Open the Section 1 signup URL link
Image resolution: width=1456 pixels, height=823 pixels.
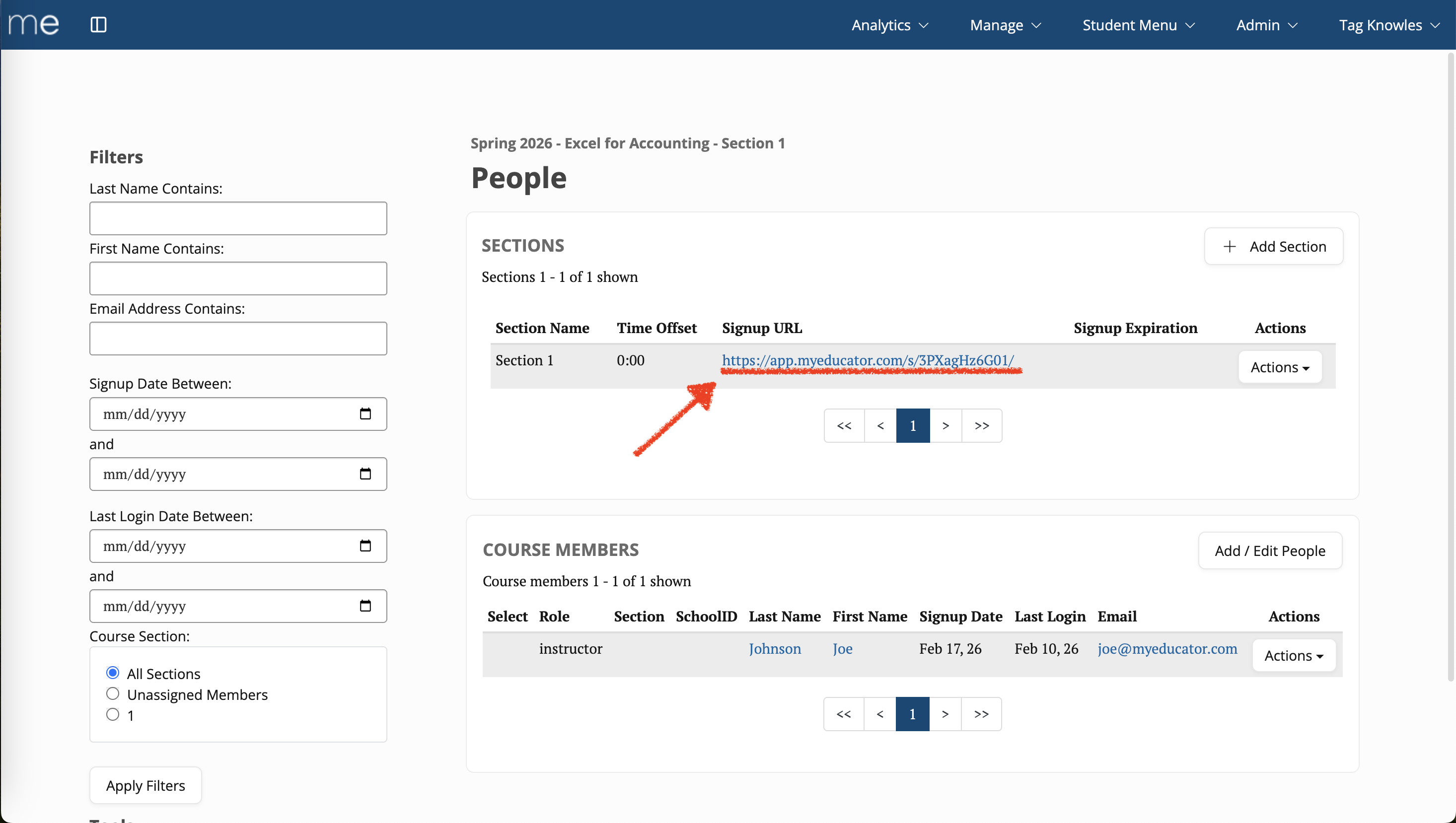(x=868, y=360)
